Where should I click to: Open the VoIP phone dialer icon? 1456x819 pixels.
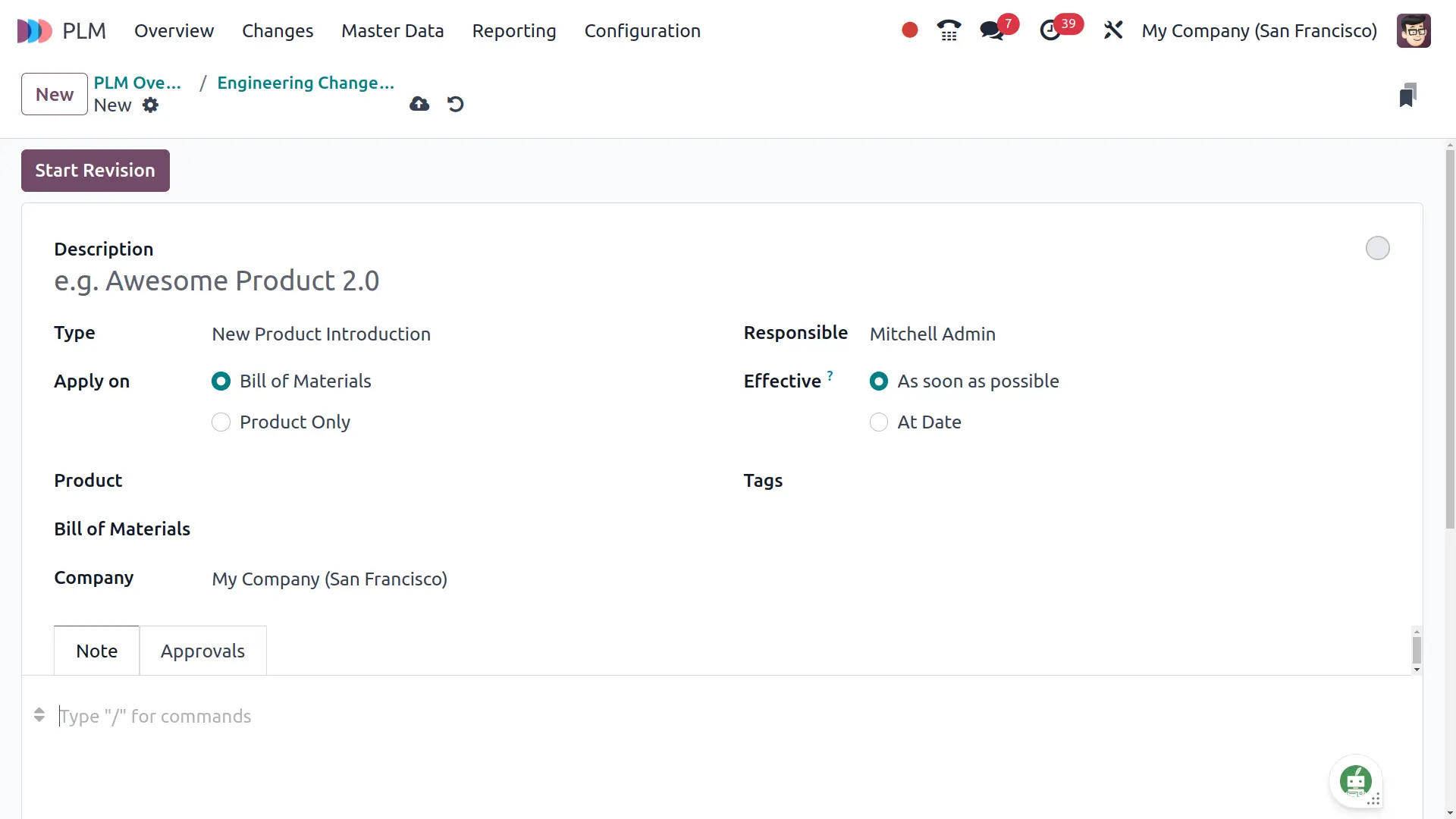(949, 30)
